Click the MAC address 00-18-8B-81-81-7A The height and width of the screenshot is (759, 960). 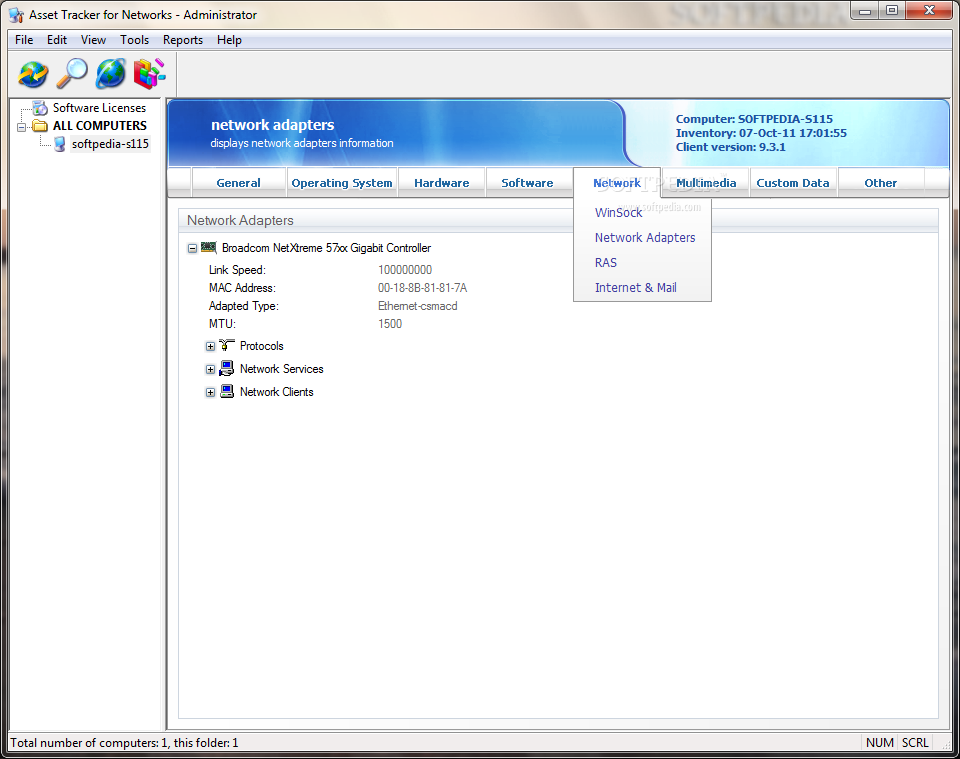(x=422, y=288)
